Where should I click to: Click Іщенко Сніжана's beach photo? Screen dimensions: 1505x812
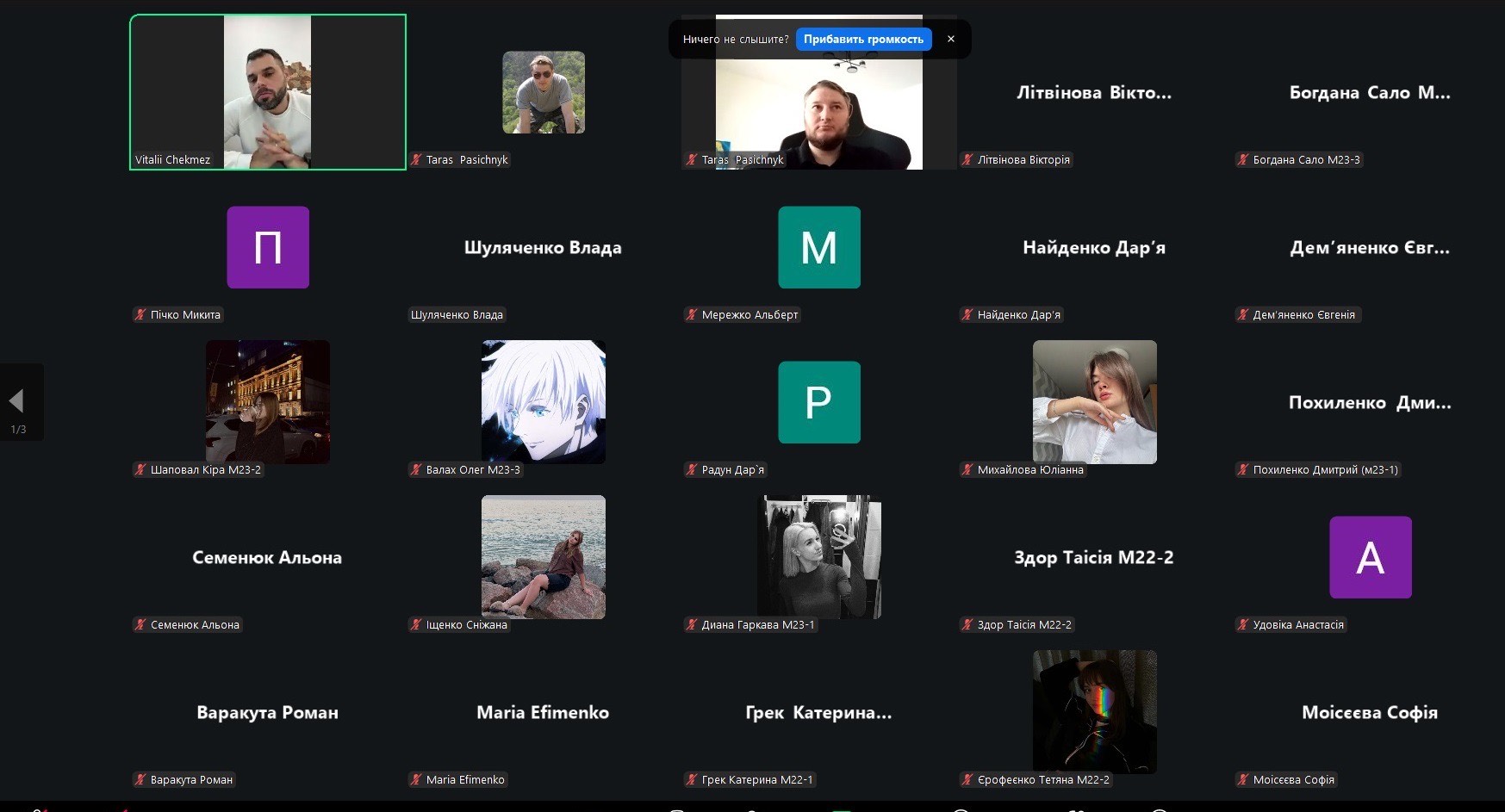(x=544, y=556)
